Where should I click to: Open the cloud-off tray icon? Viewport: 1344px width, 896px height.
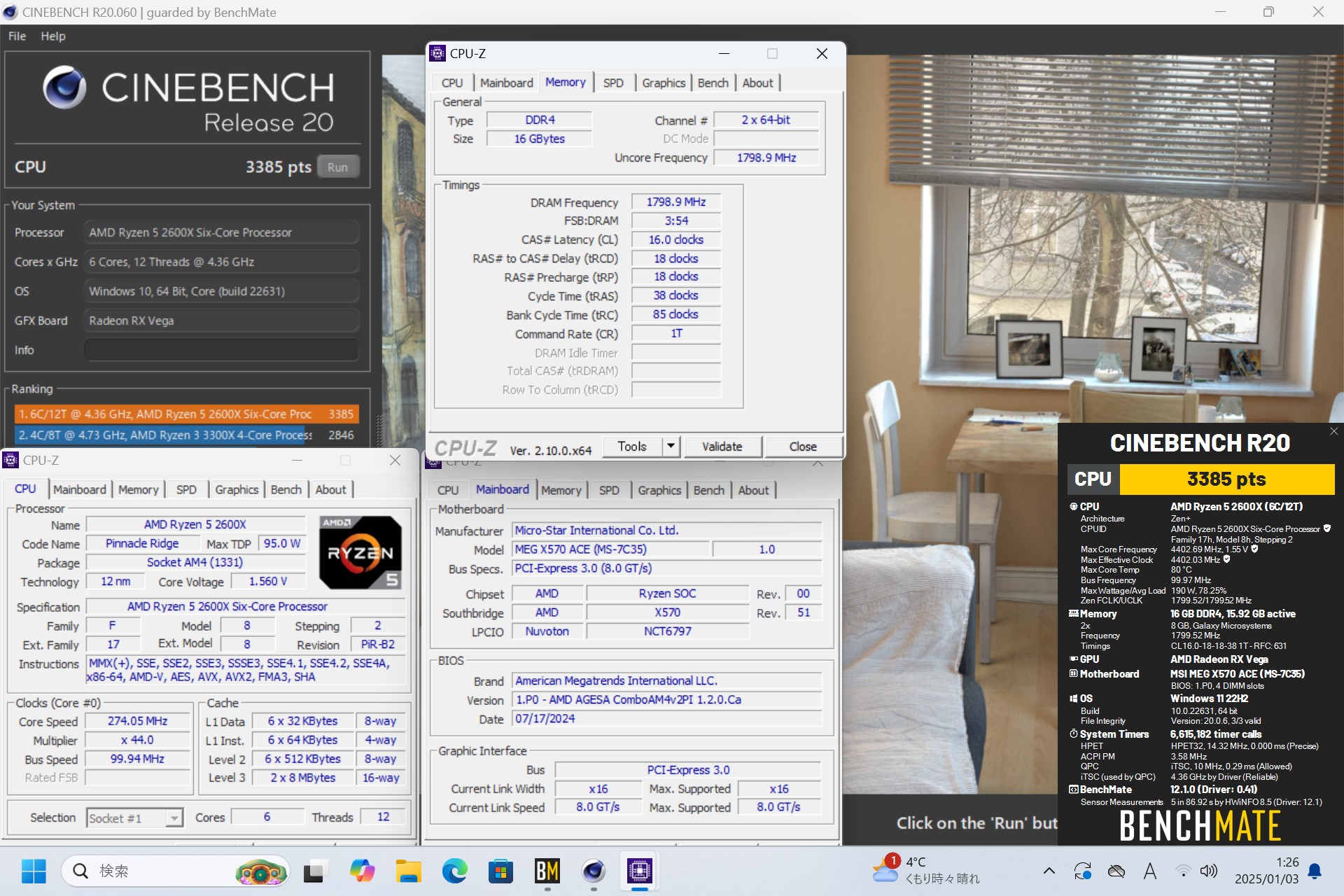click(x=1116, y=871)
